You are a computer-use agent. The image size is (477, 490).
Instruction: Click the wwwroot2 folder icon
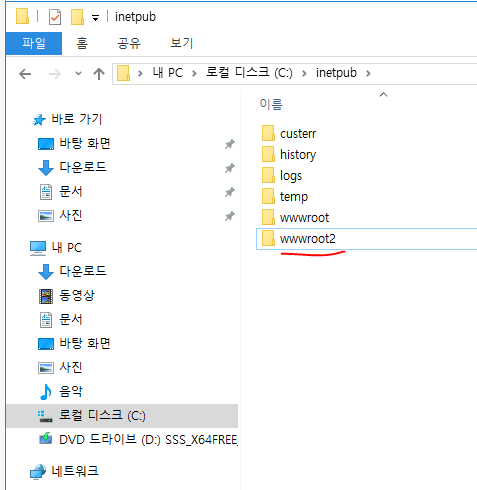[x=268, y=238]
